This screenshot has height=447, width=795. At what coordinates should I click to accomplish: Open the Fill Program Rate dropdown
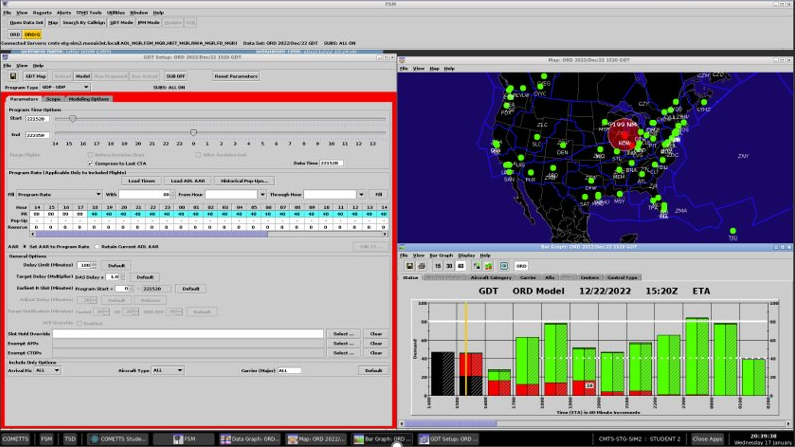(x=59, y=195)
